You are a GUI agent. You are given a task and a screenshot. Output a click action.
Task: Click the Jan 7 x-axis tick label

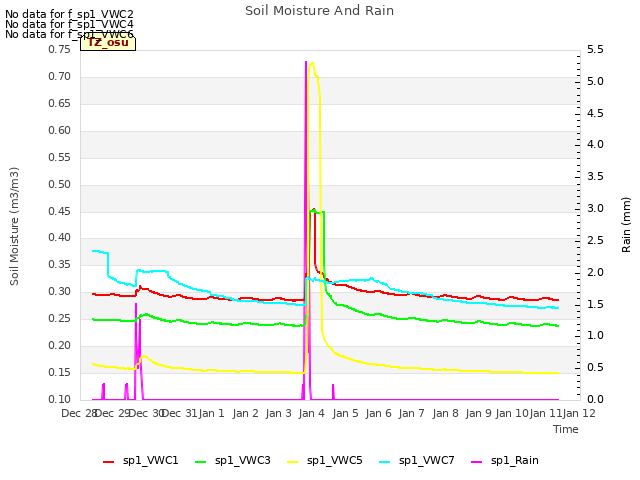[x=411, y=413]
